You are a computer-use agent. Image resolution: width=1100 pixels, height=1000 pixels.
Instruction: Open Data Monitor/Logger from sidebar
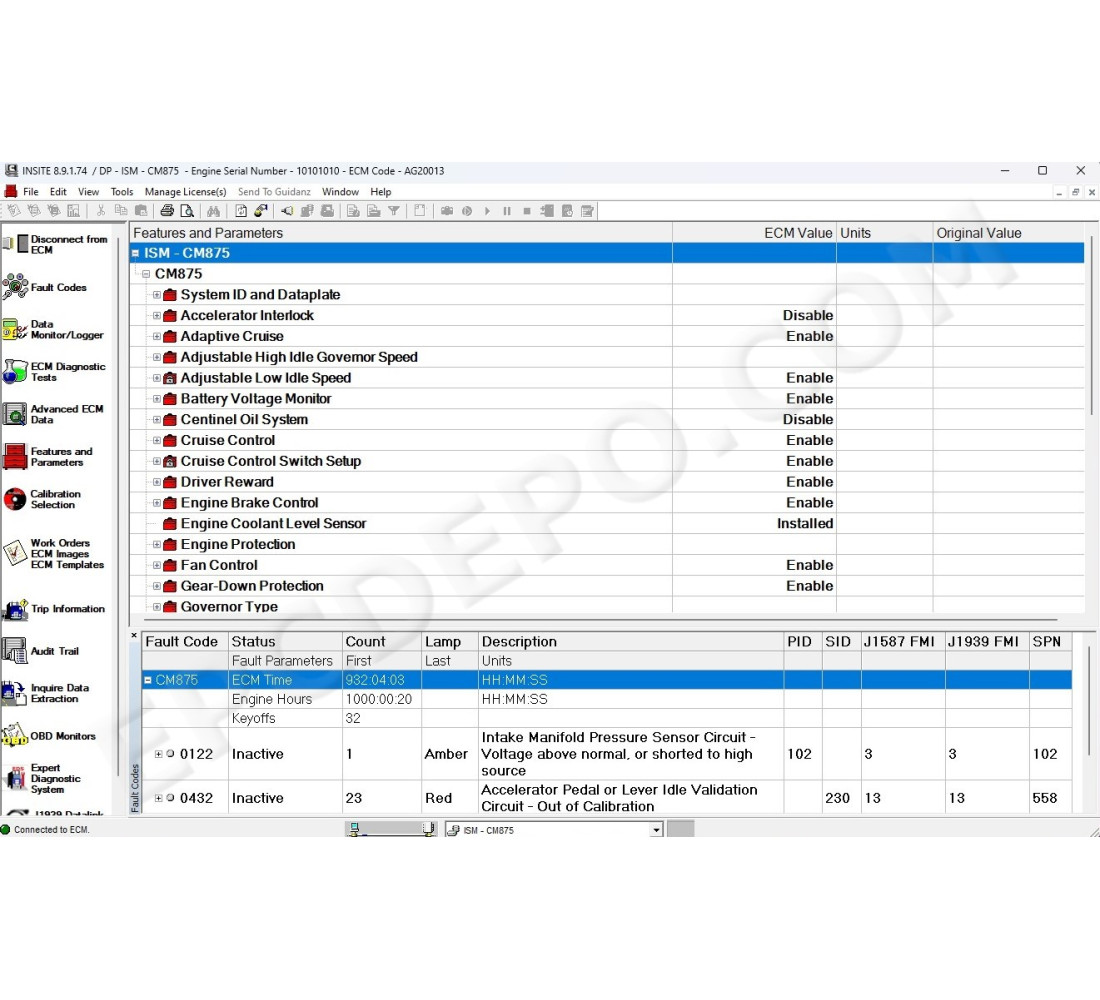point(15,330)
